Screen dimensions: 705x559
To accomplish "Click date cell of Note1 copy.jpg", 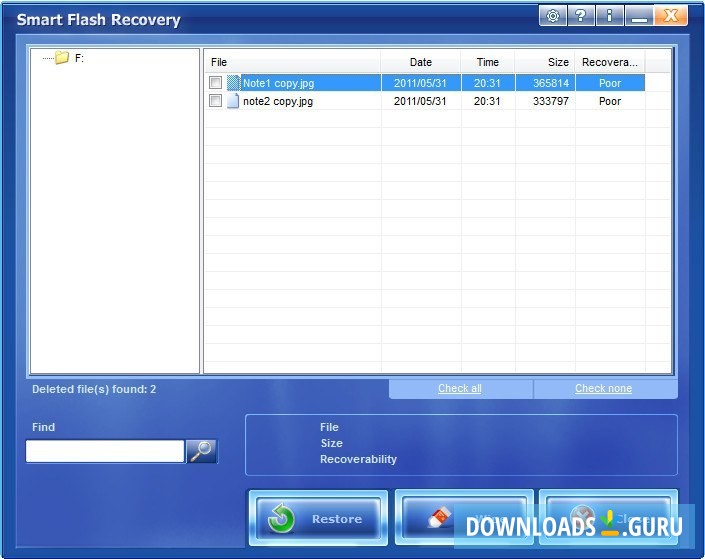I will (x=420, y=83).
